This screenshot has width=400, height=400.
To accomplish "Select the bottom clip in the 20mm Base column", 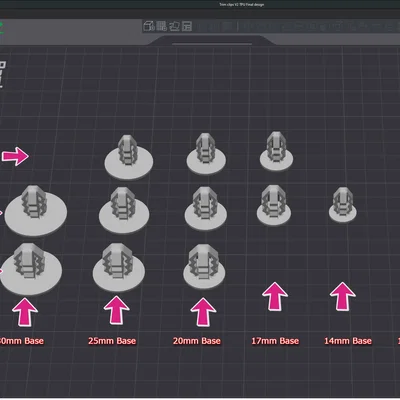I will coord(204,267).
